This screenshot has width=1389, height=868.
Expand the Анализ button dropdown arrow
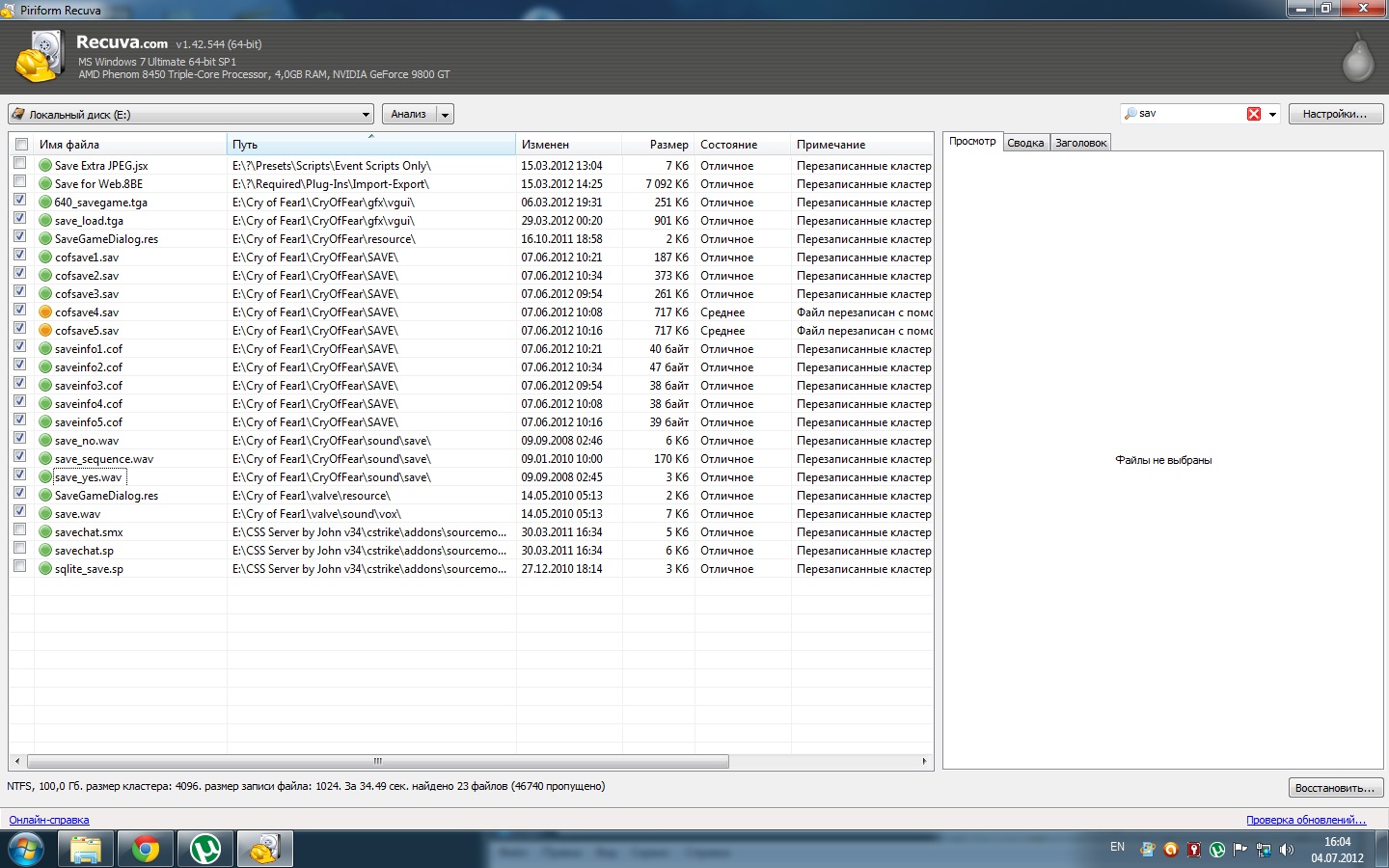click(445, 114)
